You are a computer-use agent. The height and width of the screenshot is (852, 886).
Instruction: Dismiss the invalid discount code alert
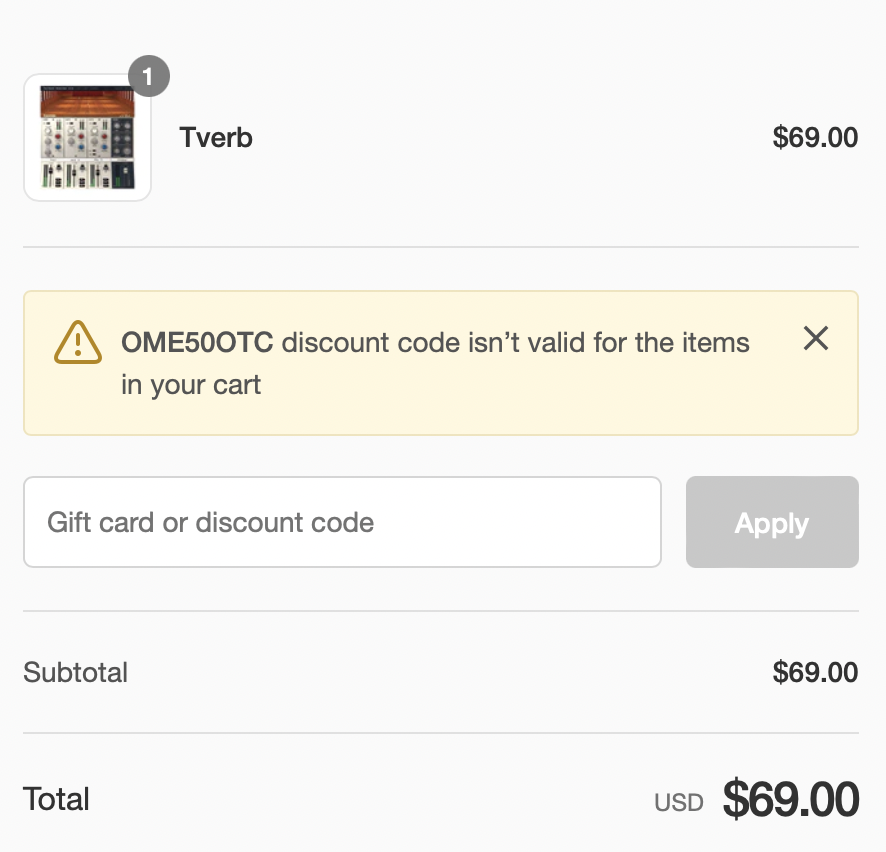(x=816, y=339)
